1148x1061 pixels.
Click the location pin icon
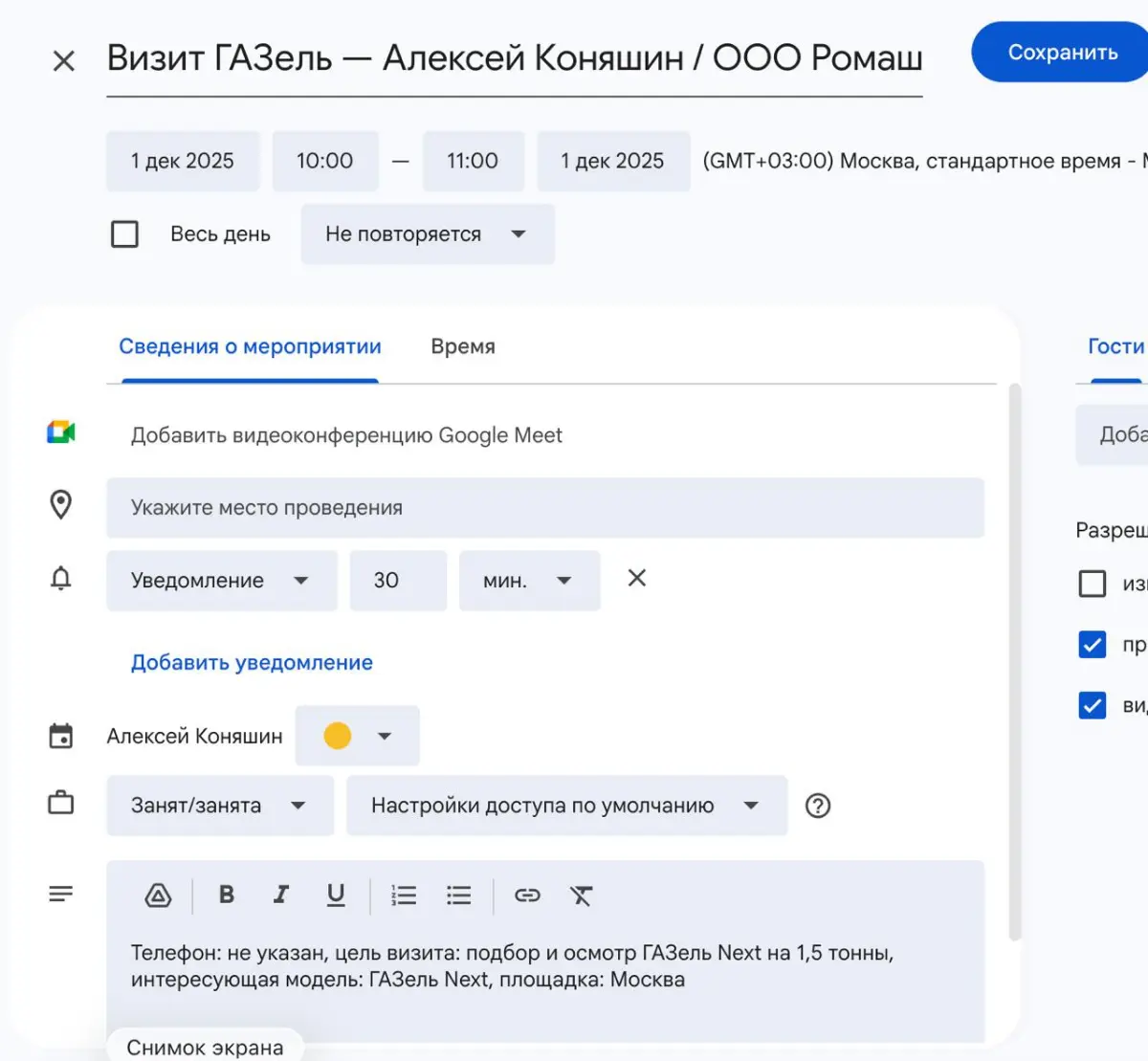60,505
